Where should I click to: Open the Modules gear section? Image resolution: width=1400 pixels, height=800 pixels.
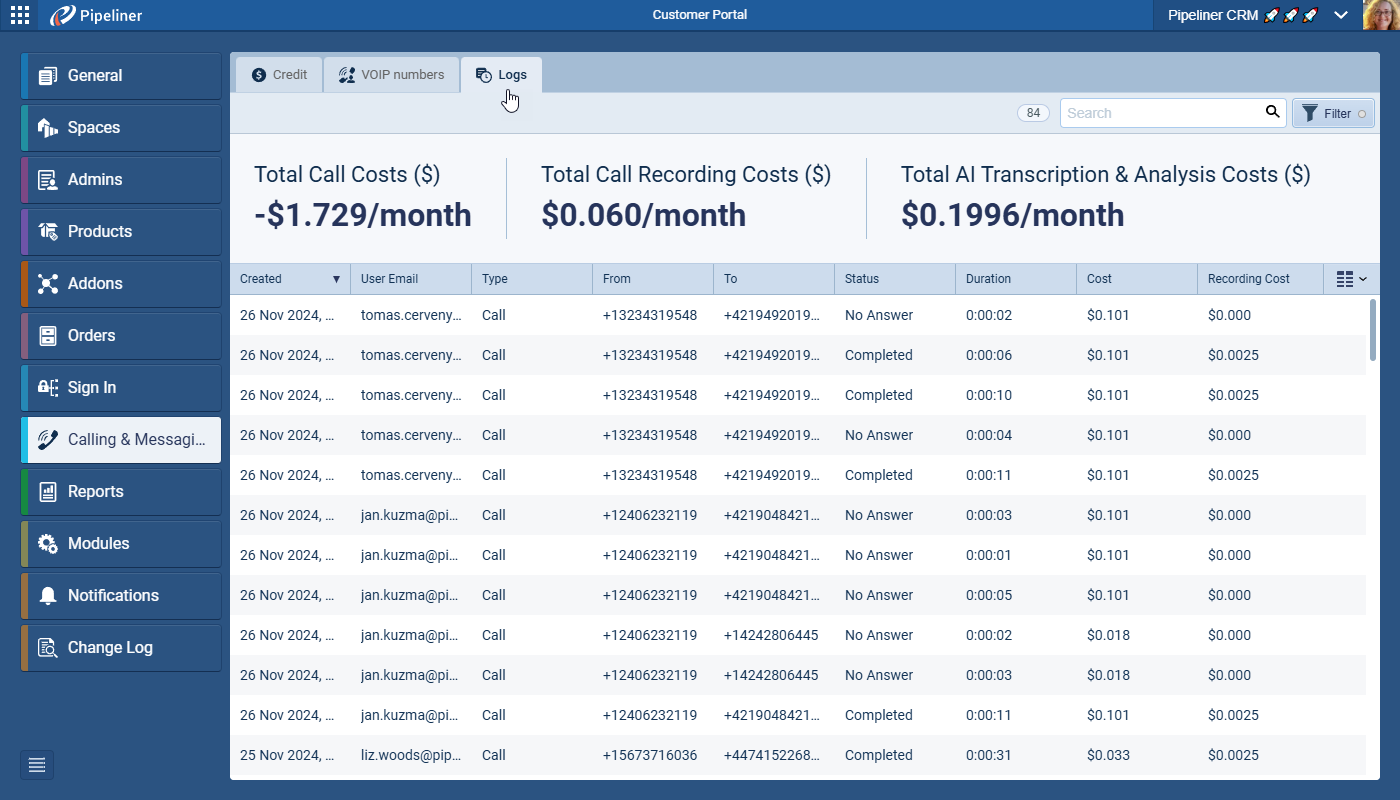(120, 544)
